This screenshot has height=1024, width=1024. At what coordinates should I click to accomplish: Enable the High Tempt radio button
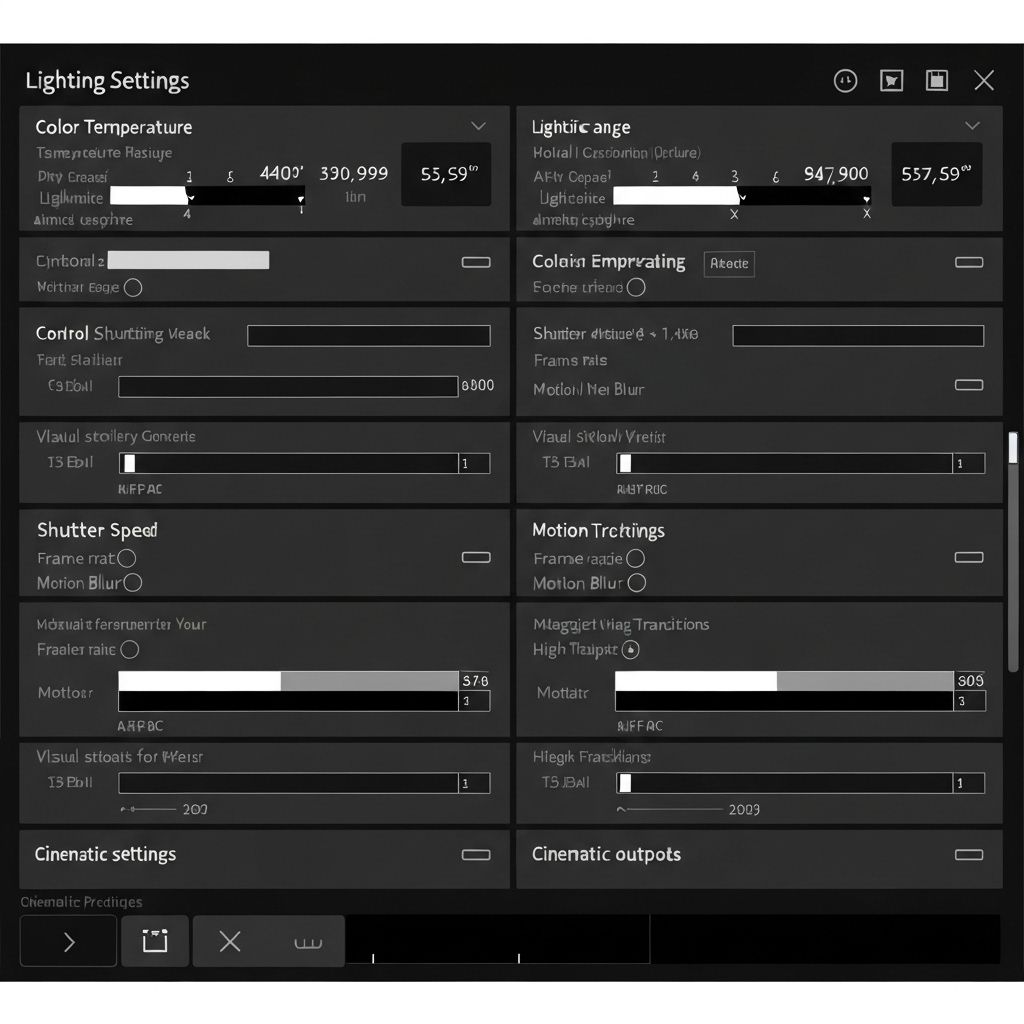click(x=632, y=649)
